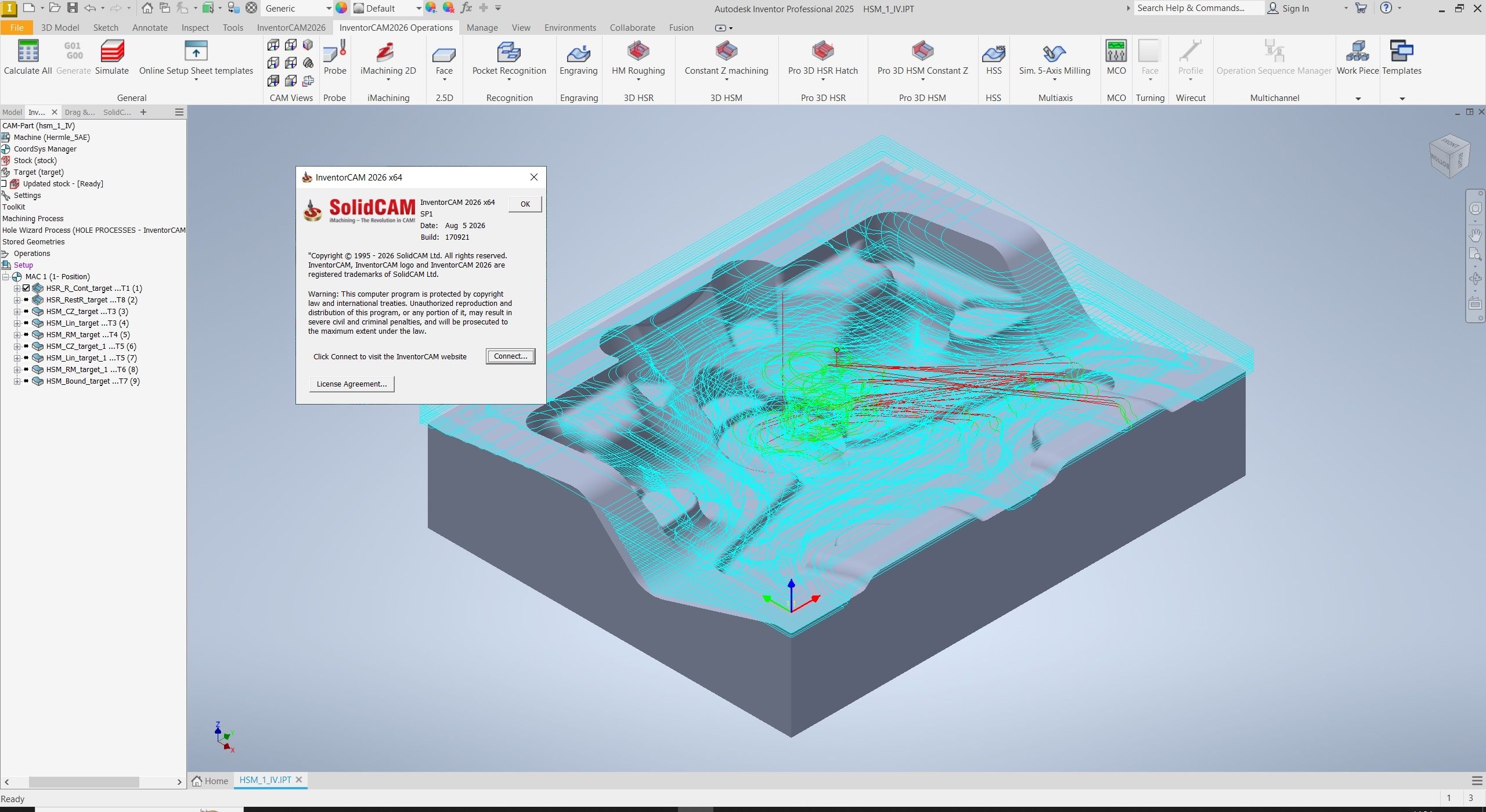Toggle the marker on HSM_Bound_target row
The image size is (1486, 812).
pos(26,381)
